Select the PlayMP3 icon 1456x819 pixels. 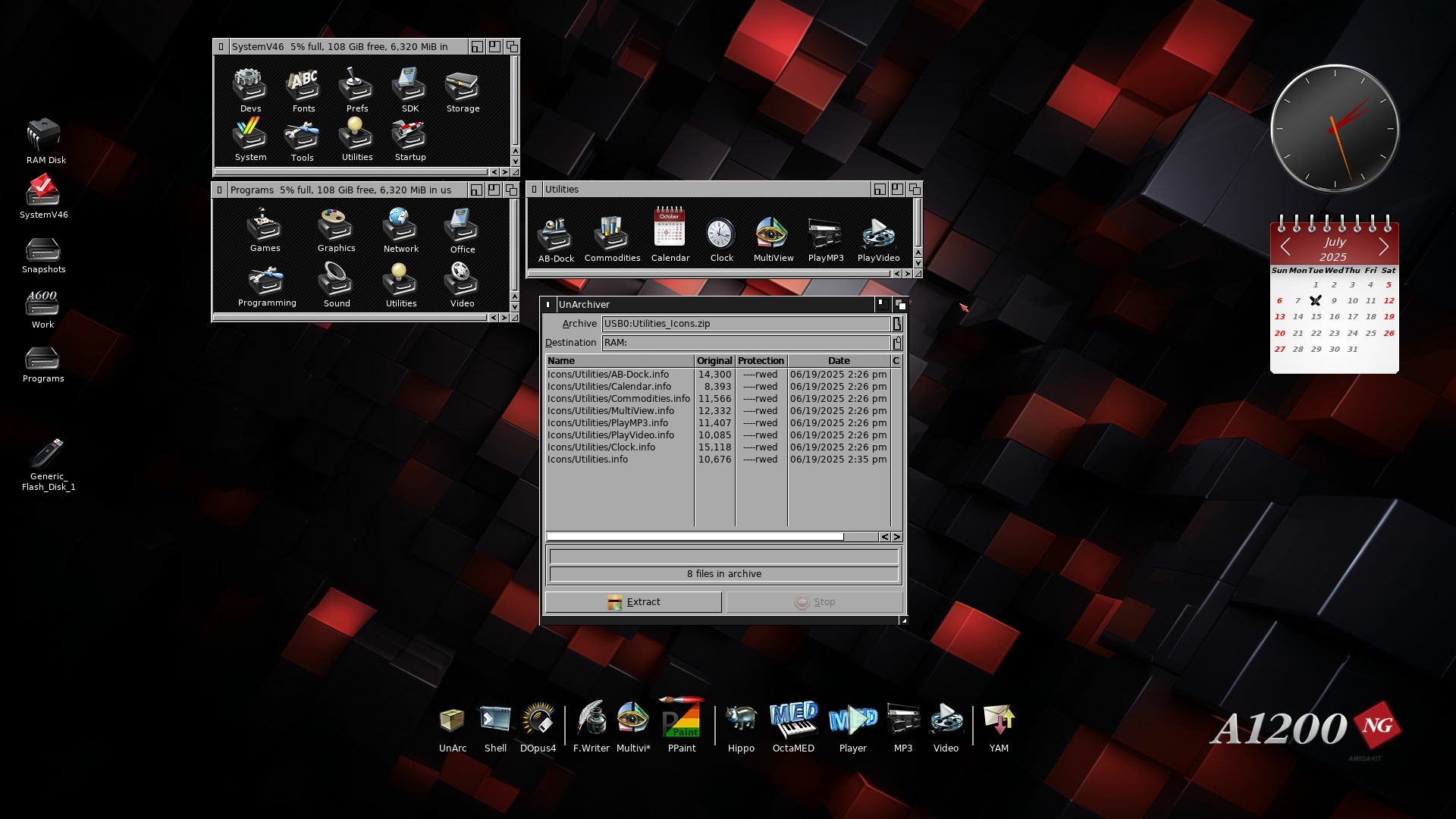[825, 235]
